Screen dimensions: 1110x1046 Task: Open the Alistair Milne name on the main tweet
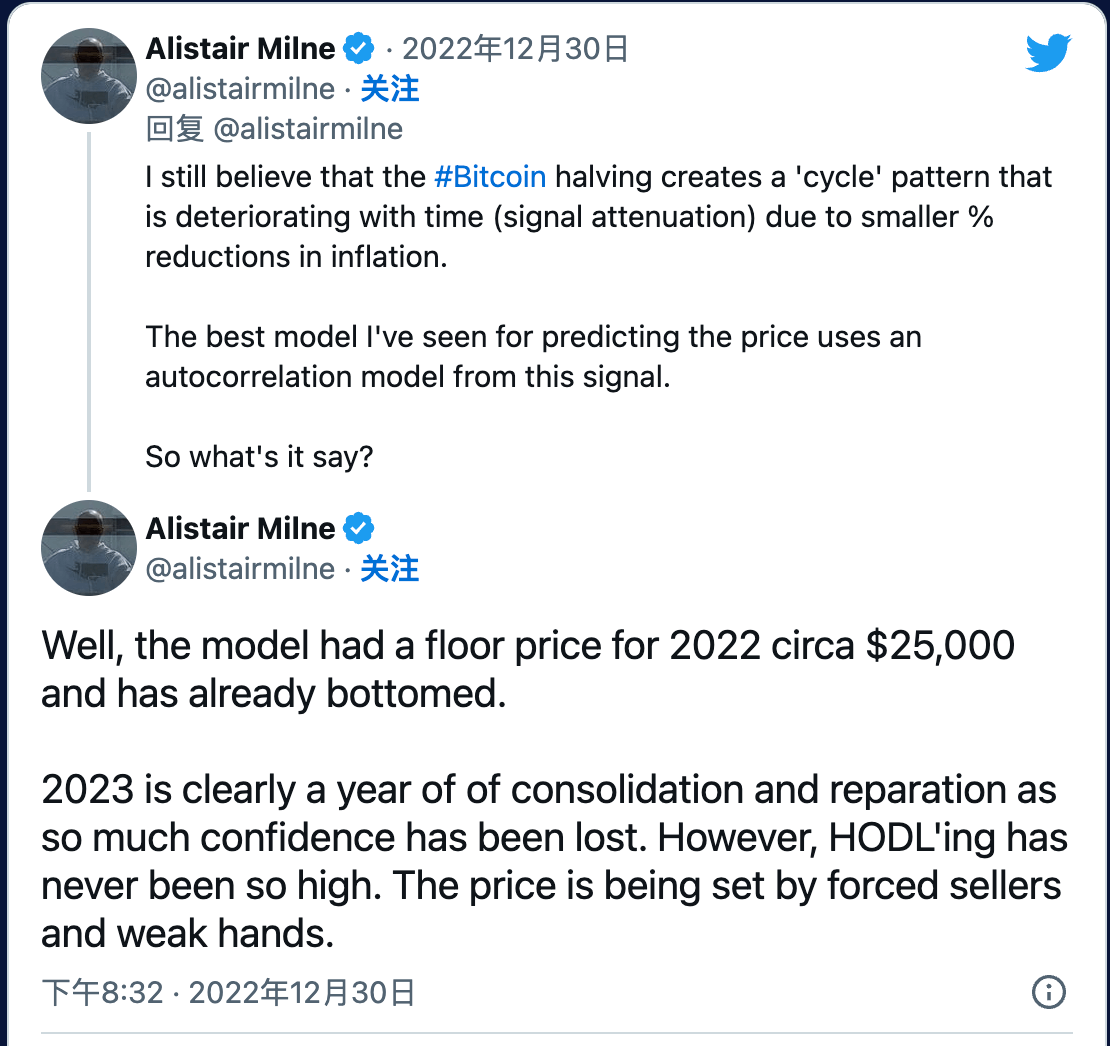pos(241,529)
